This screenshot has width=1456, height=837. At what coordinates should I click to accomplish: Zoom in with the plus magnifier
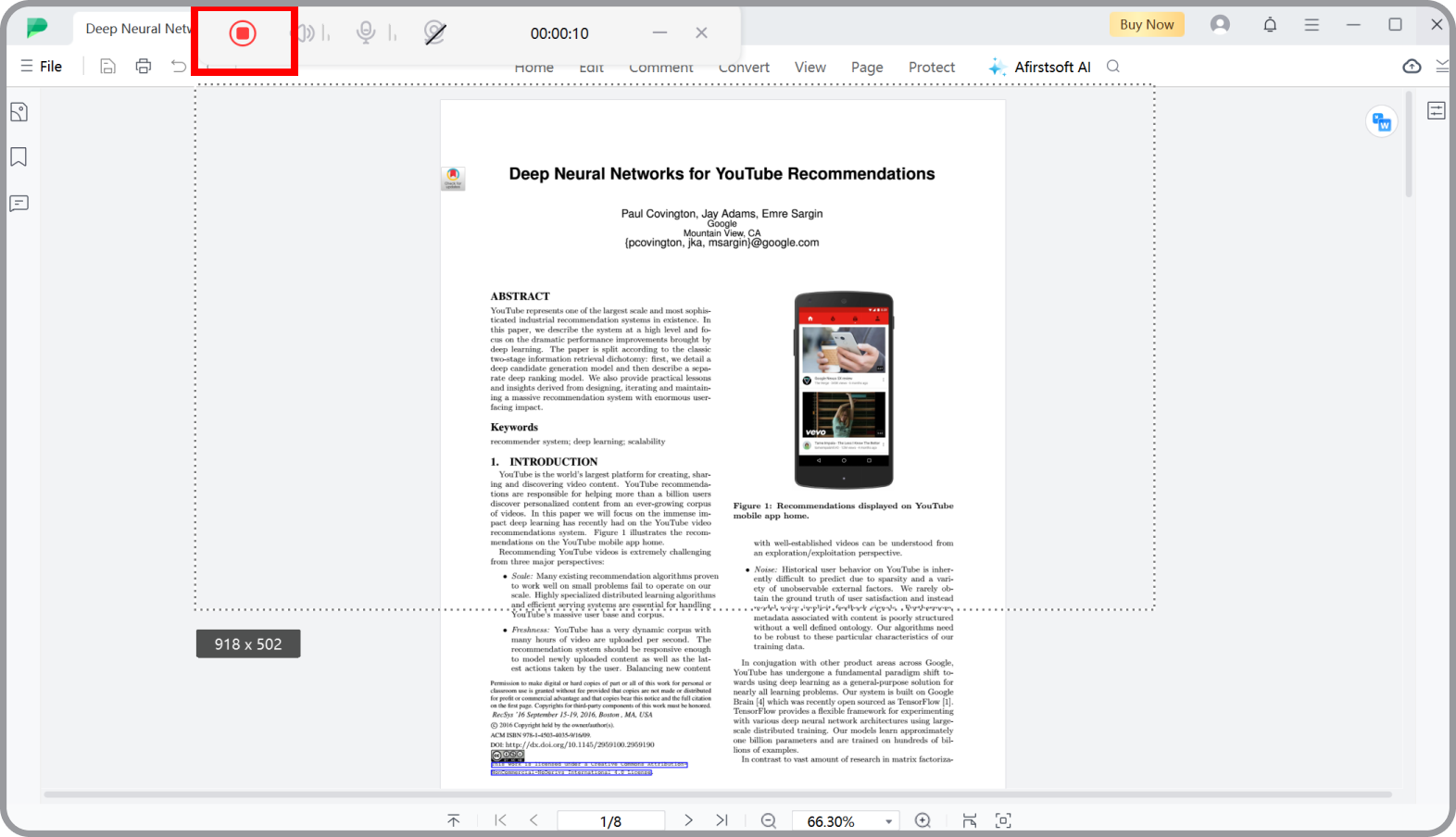pos(923,820)
